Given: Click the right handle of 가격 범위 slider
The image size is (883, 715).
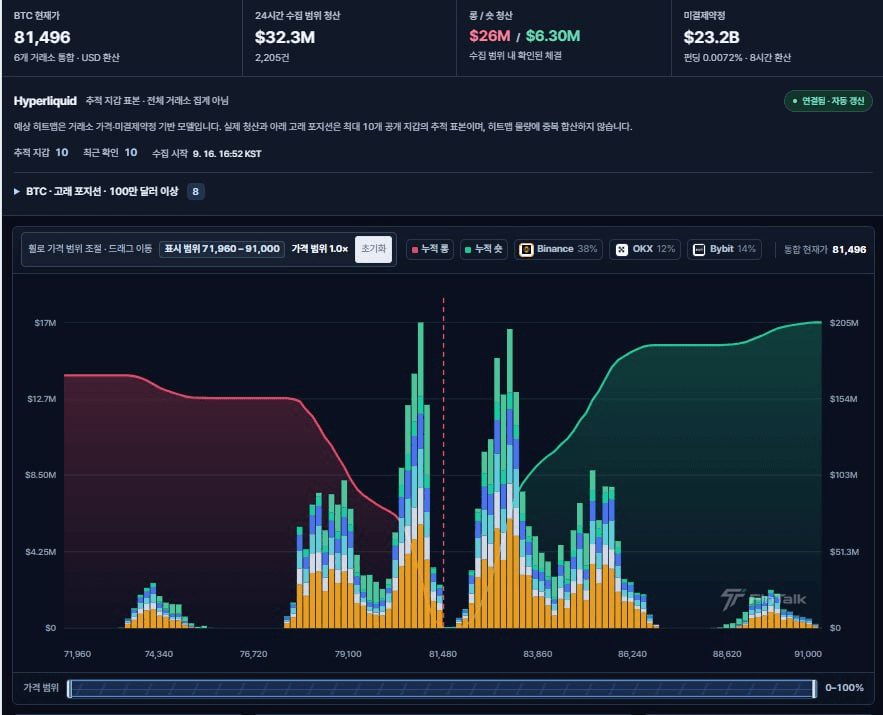Looking at the screenshot, I should pos(814,689).
